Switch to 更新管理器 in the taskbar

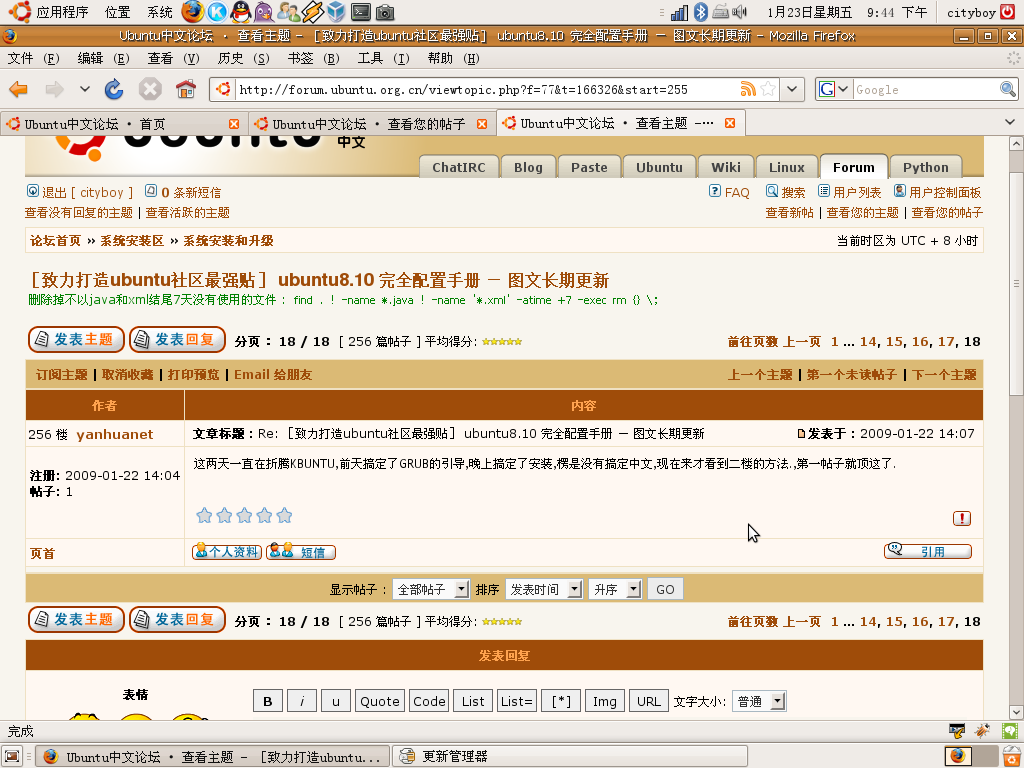coord(570,756)
